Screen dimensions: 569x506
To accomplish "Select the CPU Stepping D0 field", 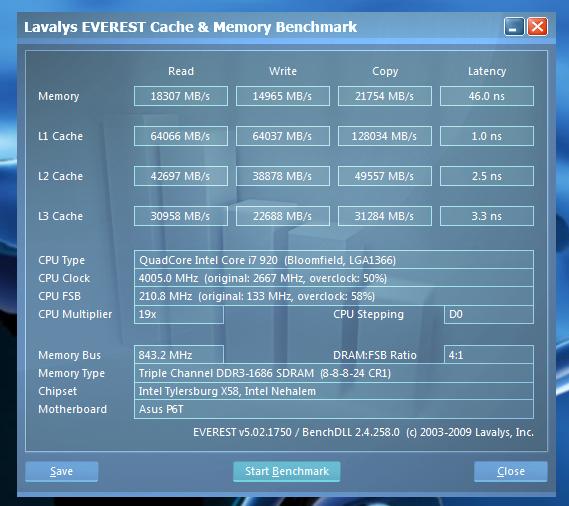I will (x=489, y=314).
